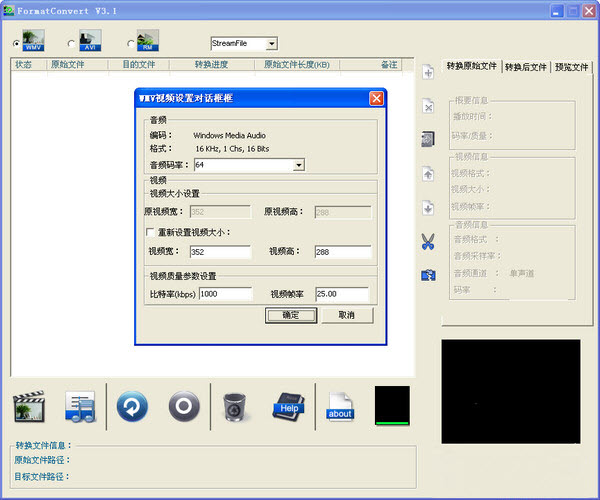Click the music notes audio icon

[80, 406]
